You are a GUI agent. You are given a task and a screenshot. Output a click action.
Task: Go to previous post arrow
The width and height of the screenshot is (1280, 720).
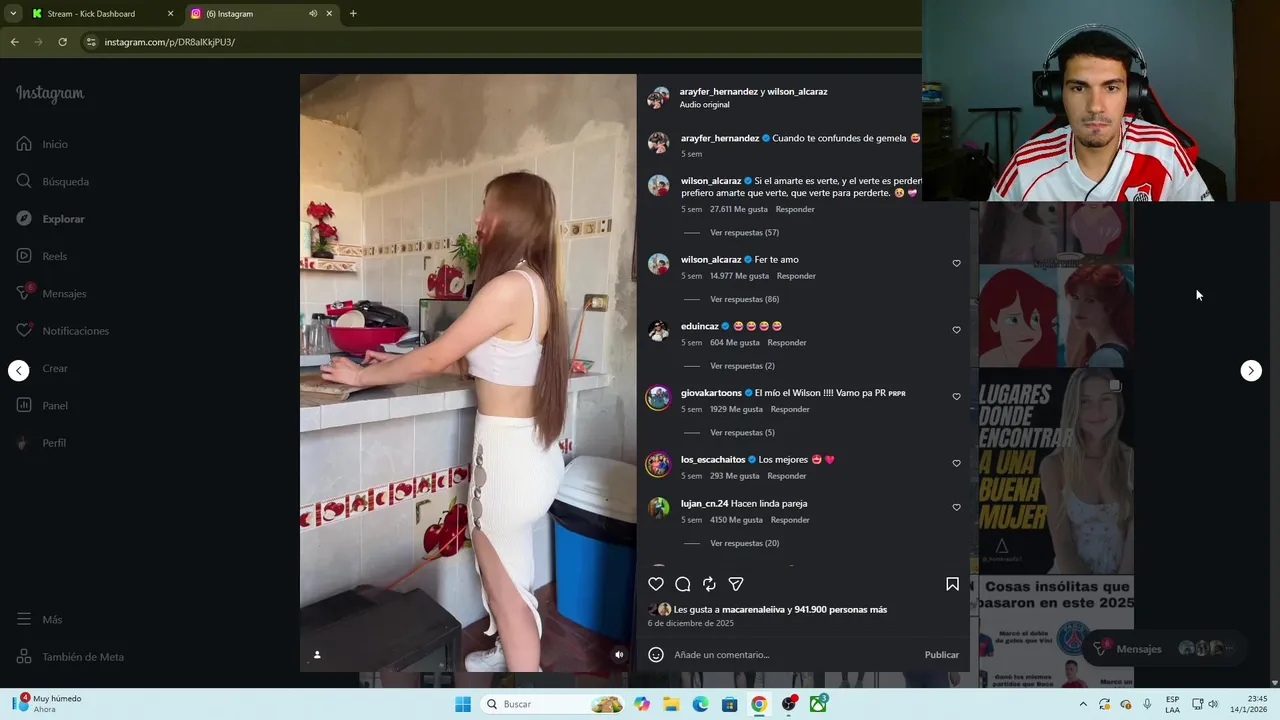coord(19,371)
